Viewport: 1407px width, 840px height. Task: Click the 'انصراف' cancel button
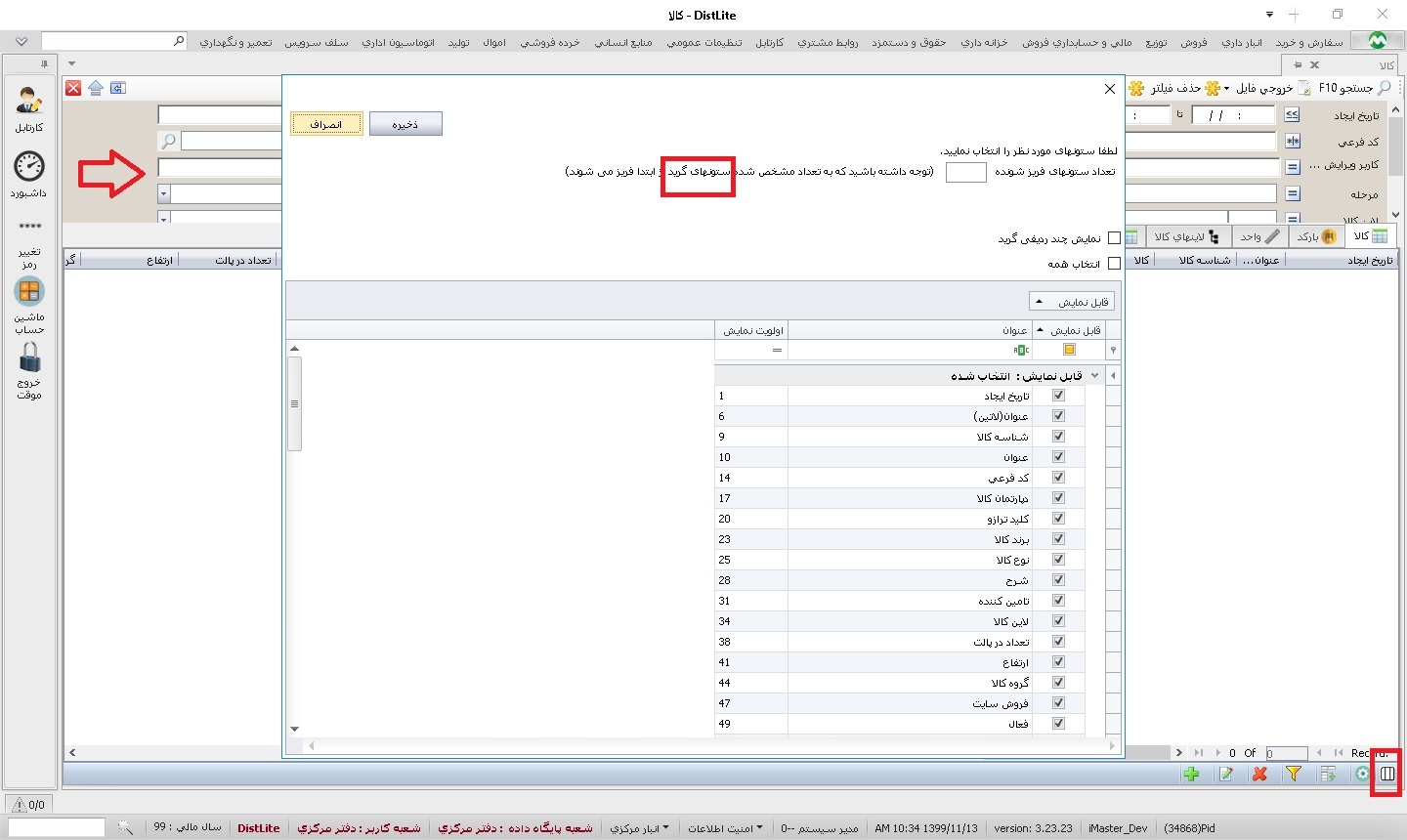point(326,124)
